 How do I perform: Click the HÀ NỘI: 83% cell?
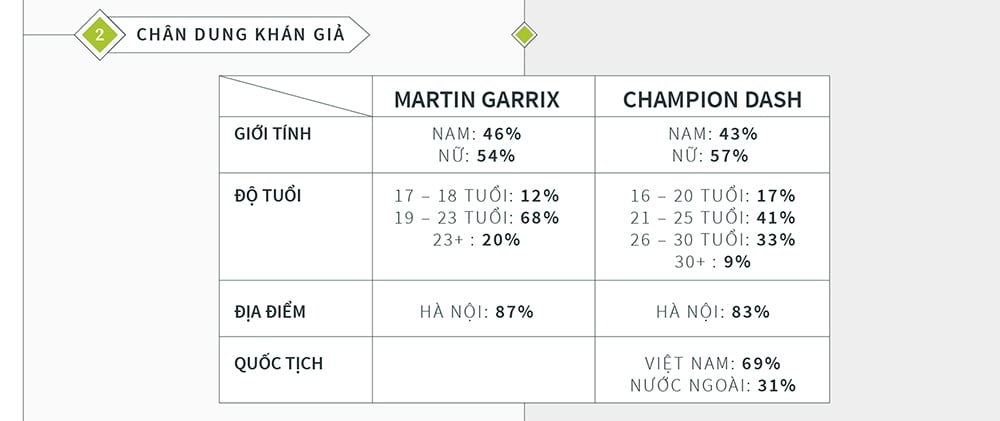click(713, 312)
